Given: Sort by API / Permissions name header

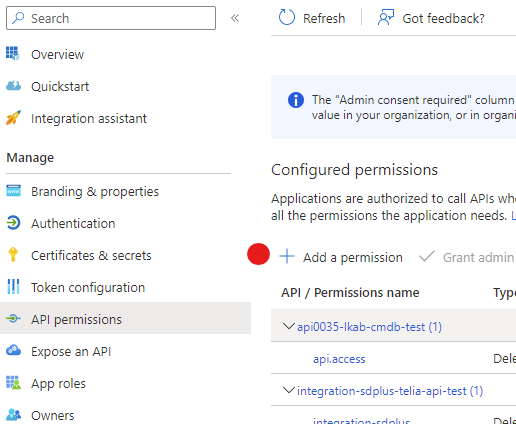Looking at the screenshot, I should tap(350, 292).
